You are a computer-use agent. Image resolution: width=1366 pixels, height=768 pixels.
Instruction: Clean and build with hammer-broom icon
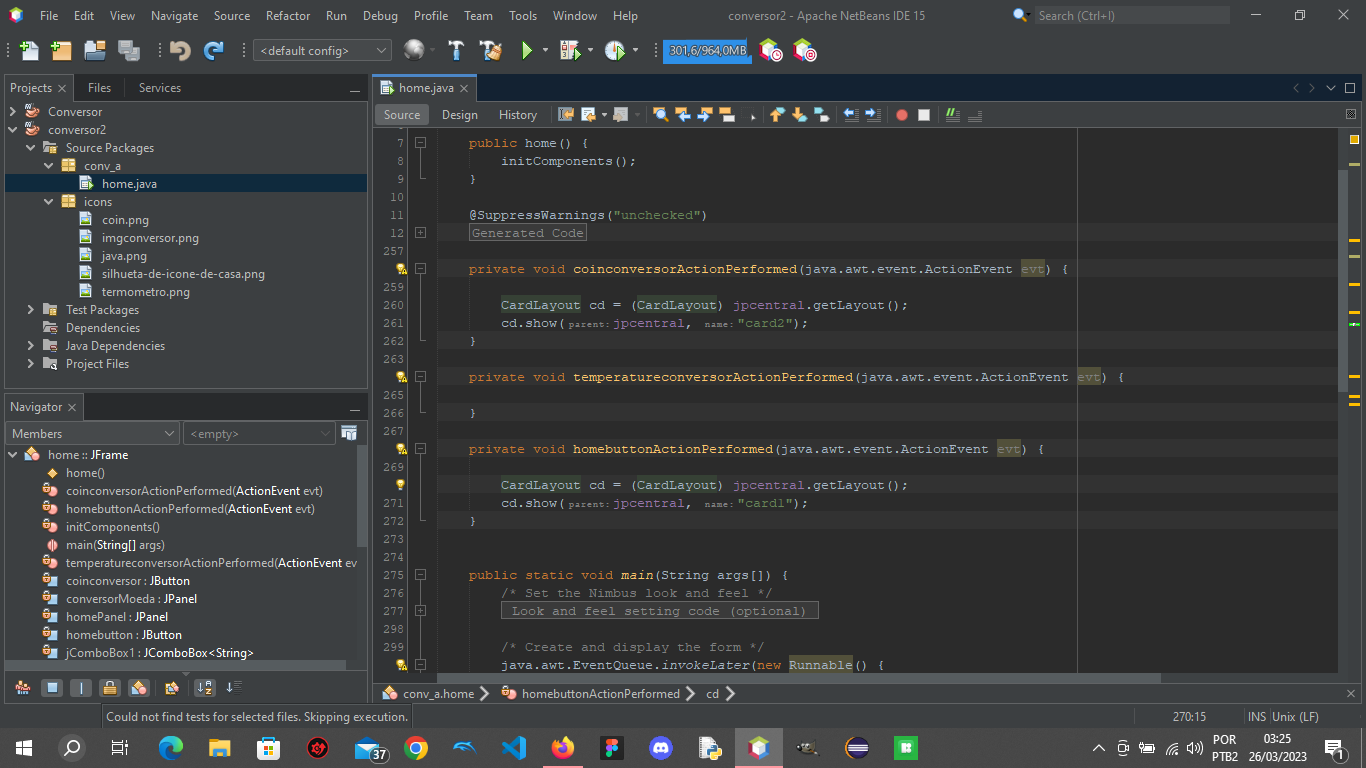490,50
